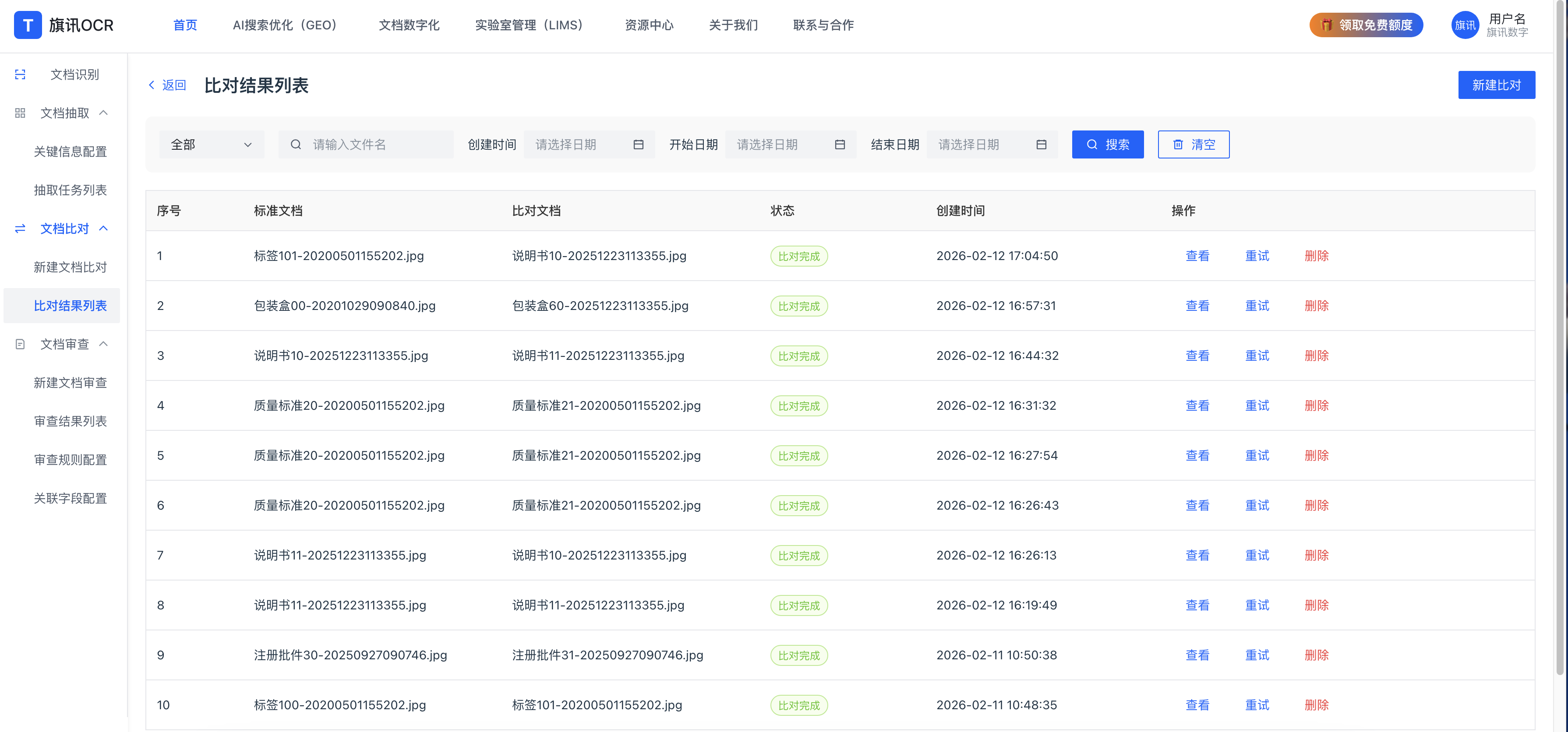
Task: Open 新建文档比对 in the sidebar
Action: [70, 267]
